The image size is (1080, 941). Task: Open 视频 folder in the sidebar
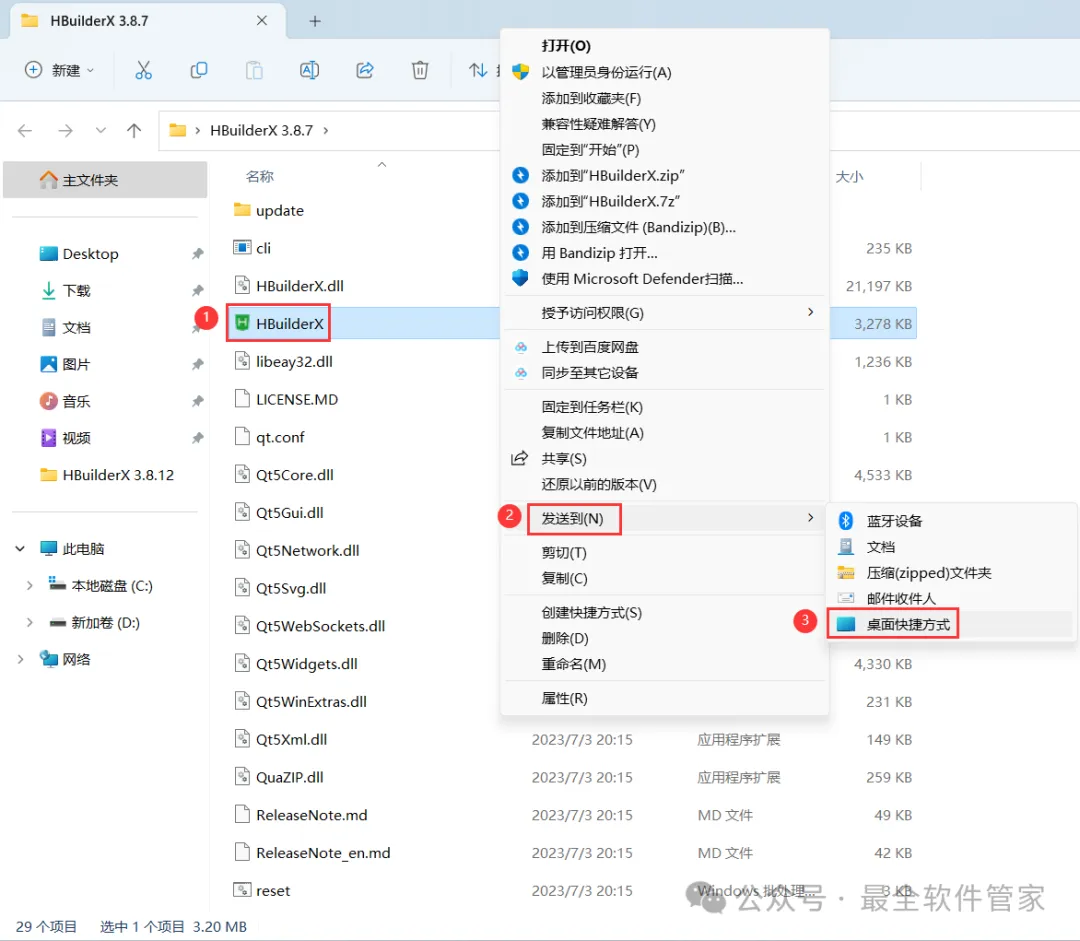pyautogui.click(x=76, y=438)
